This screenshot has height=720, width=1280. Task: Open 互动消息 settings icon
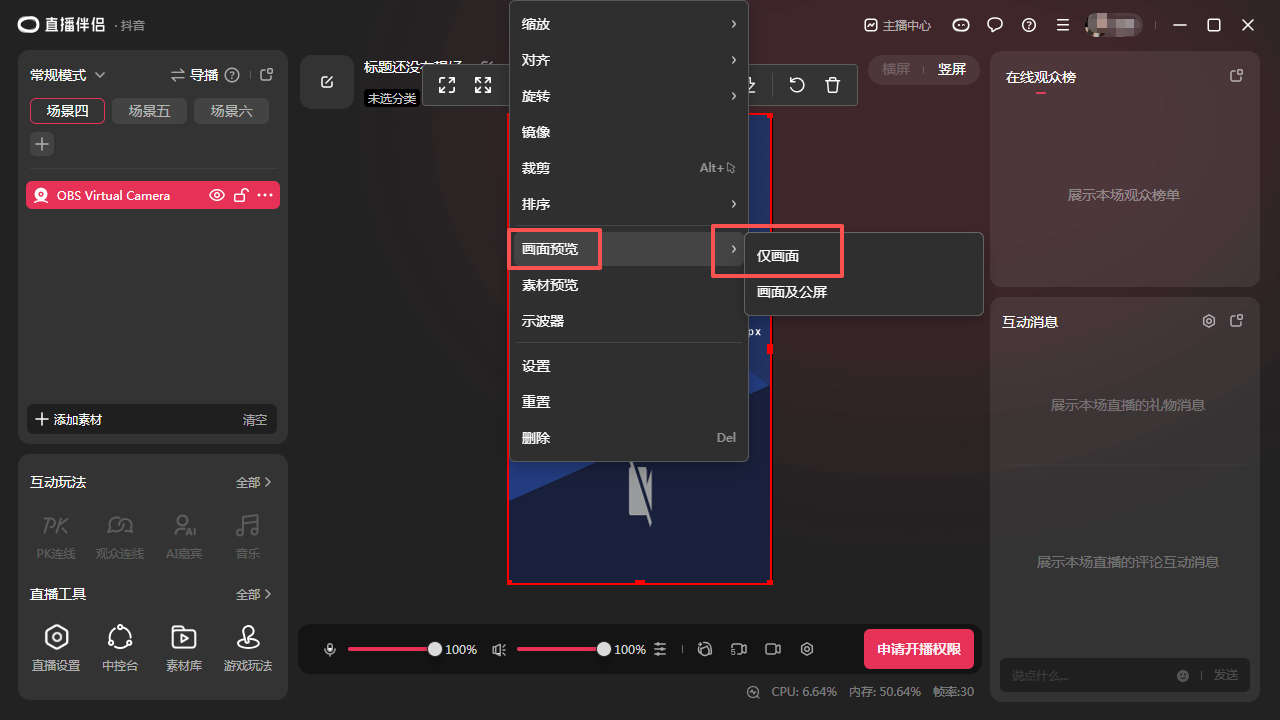pyautogui.click(x=1209, y=321)
